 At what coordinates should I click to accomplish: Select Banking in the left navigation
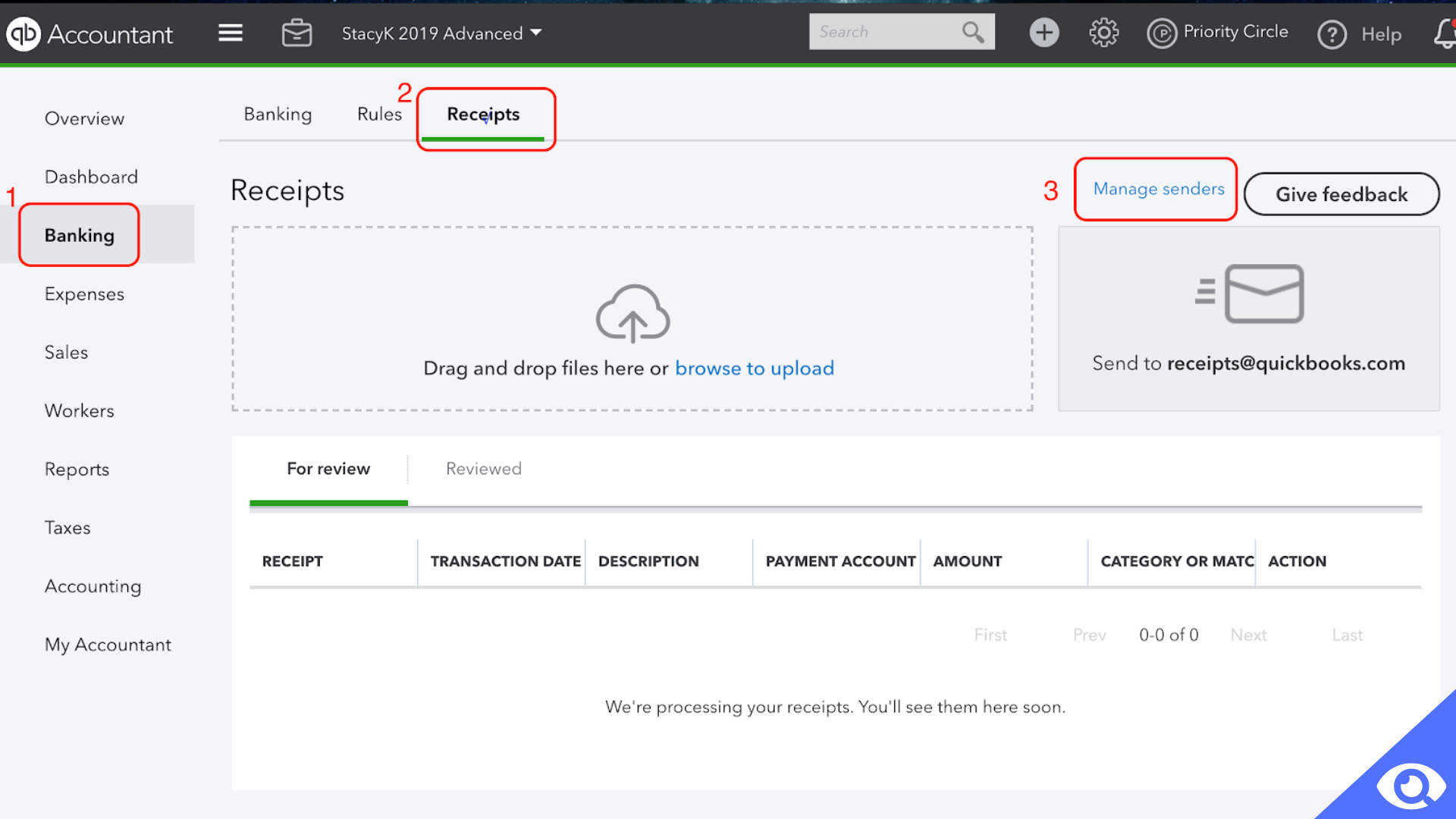point(79,235)
